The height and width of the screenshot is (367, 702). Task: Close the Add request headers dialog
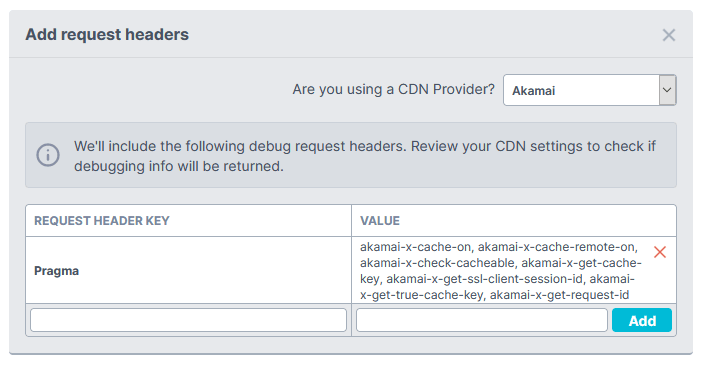pyautogui.click(x=668, y=35)
